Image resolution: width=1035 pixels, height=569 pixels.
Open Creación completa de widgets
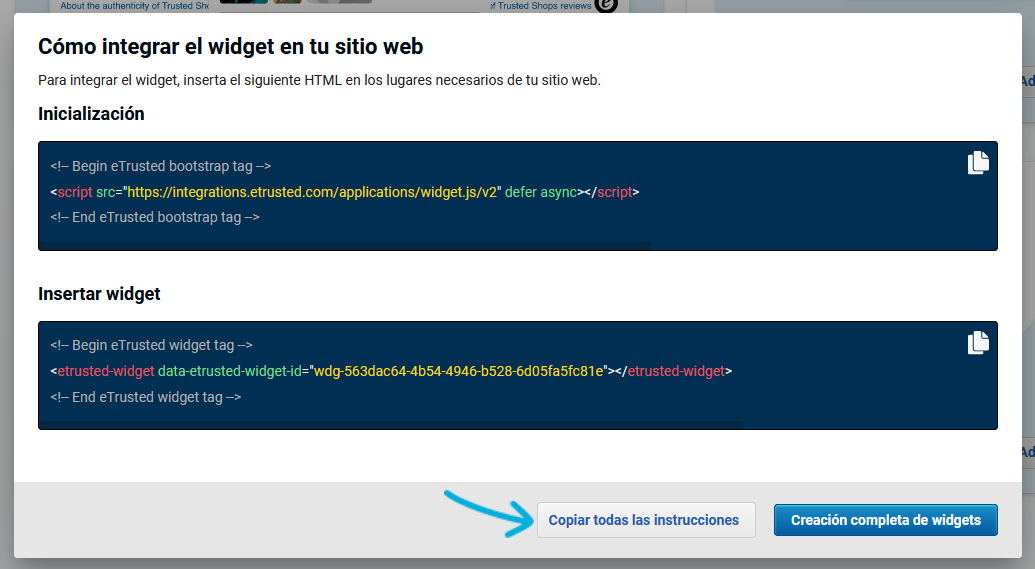[x=886, y=520]
